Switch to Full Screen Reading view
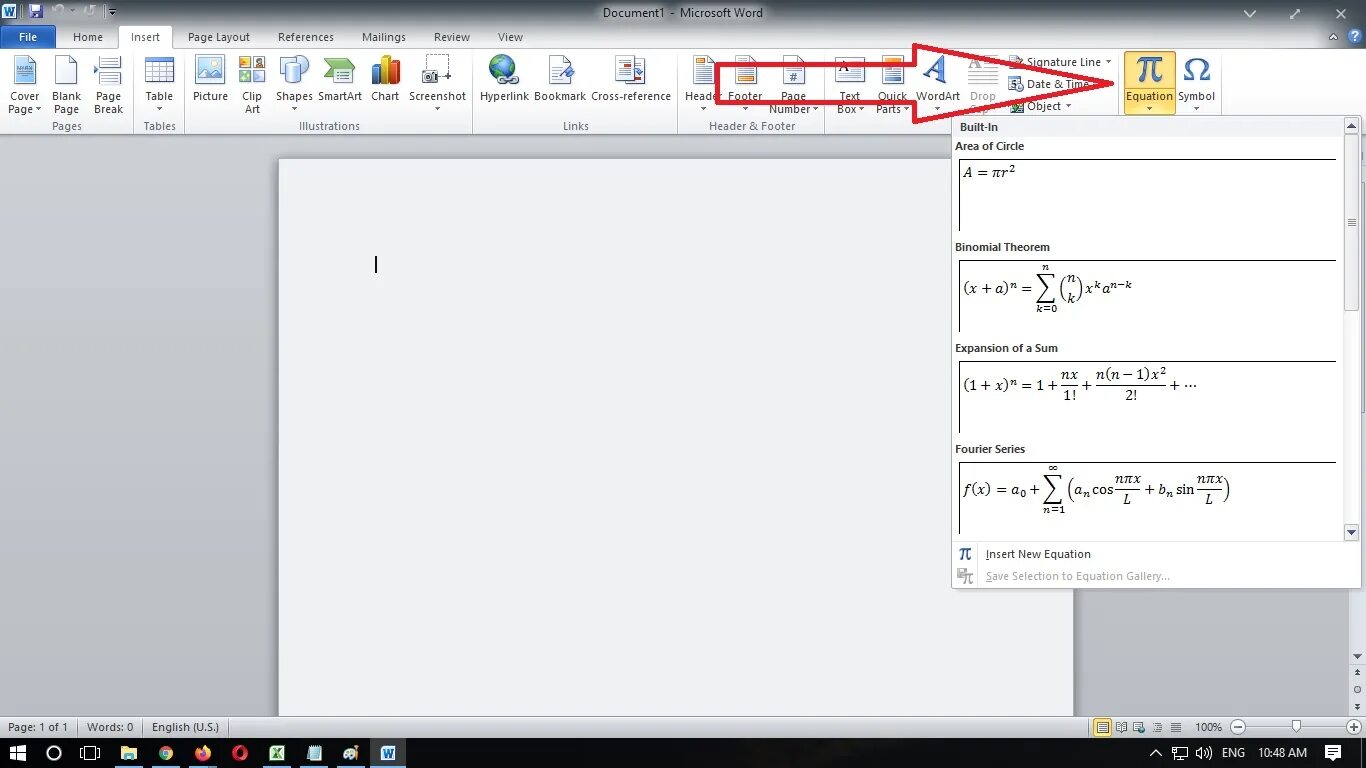This screenshot has width=1366, height=768. 1121,727
